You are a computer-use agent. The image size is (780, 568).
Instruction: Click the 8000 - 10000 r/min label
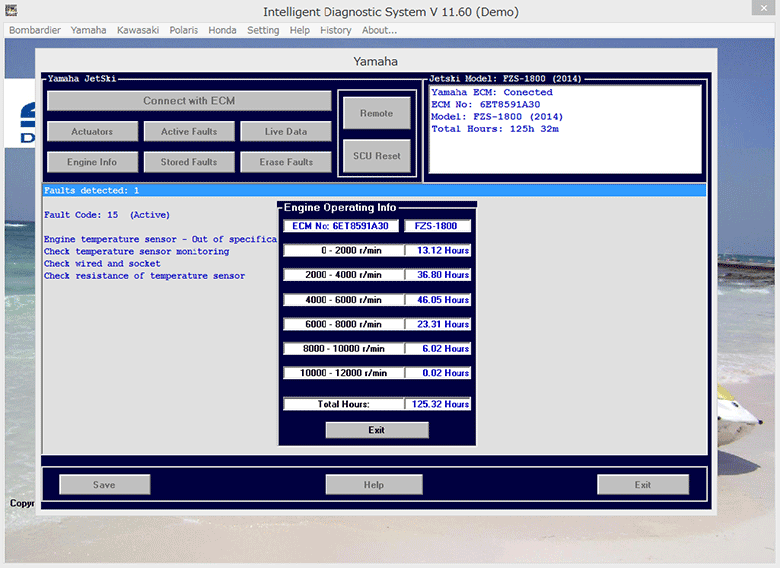point(344,349)
